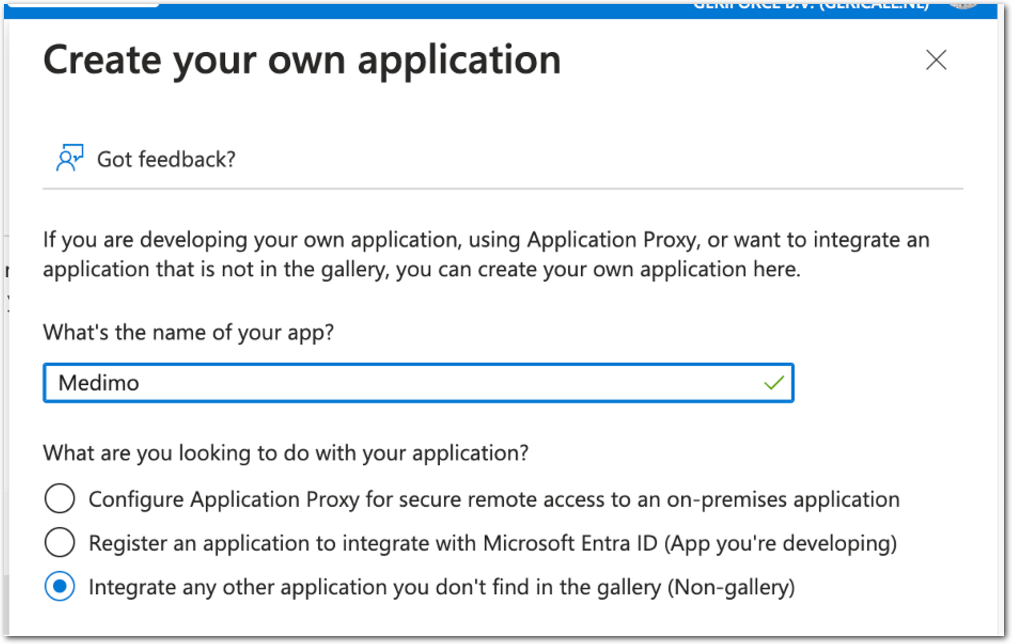1012x644 pixels.
Task: Click the What are you looking to do label
Action: (285, 453)
